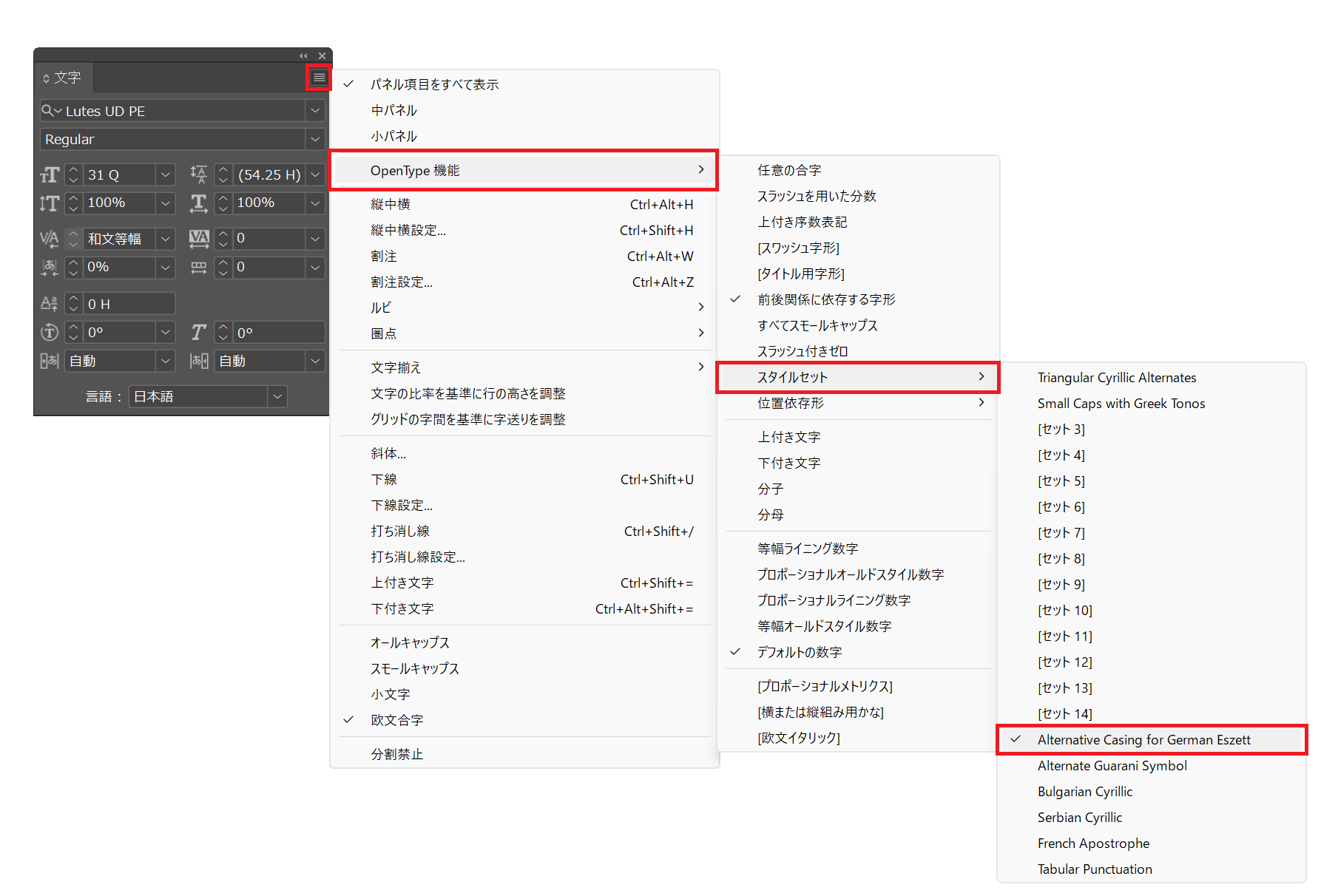Open the 日本語 language dropdown
The height and width of the screenshot is (896, 1321).
point(277,396)
